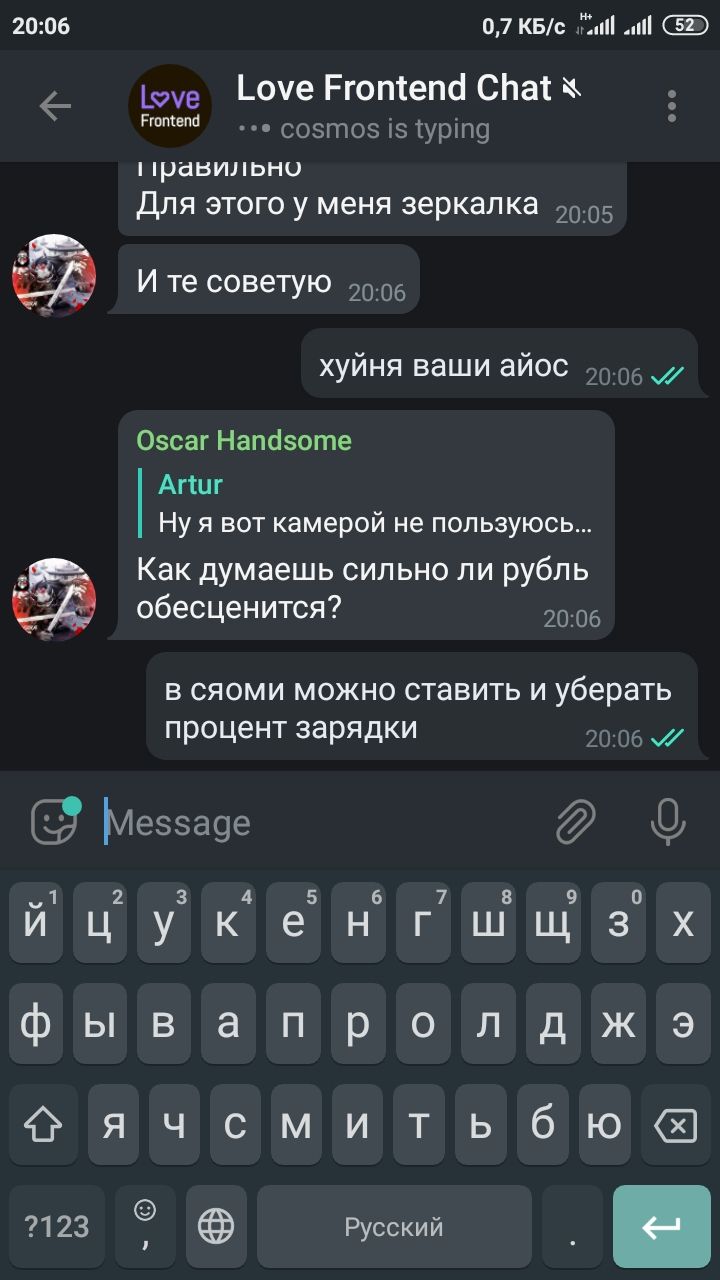The height and width of the screenshot is (1280, 720).
Task: Tap the emoji comma key
Action: point(145,1226)
